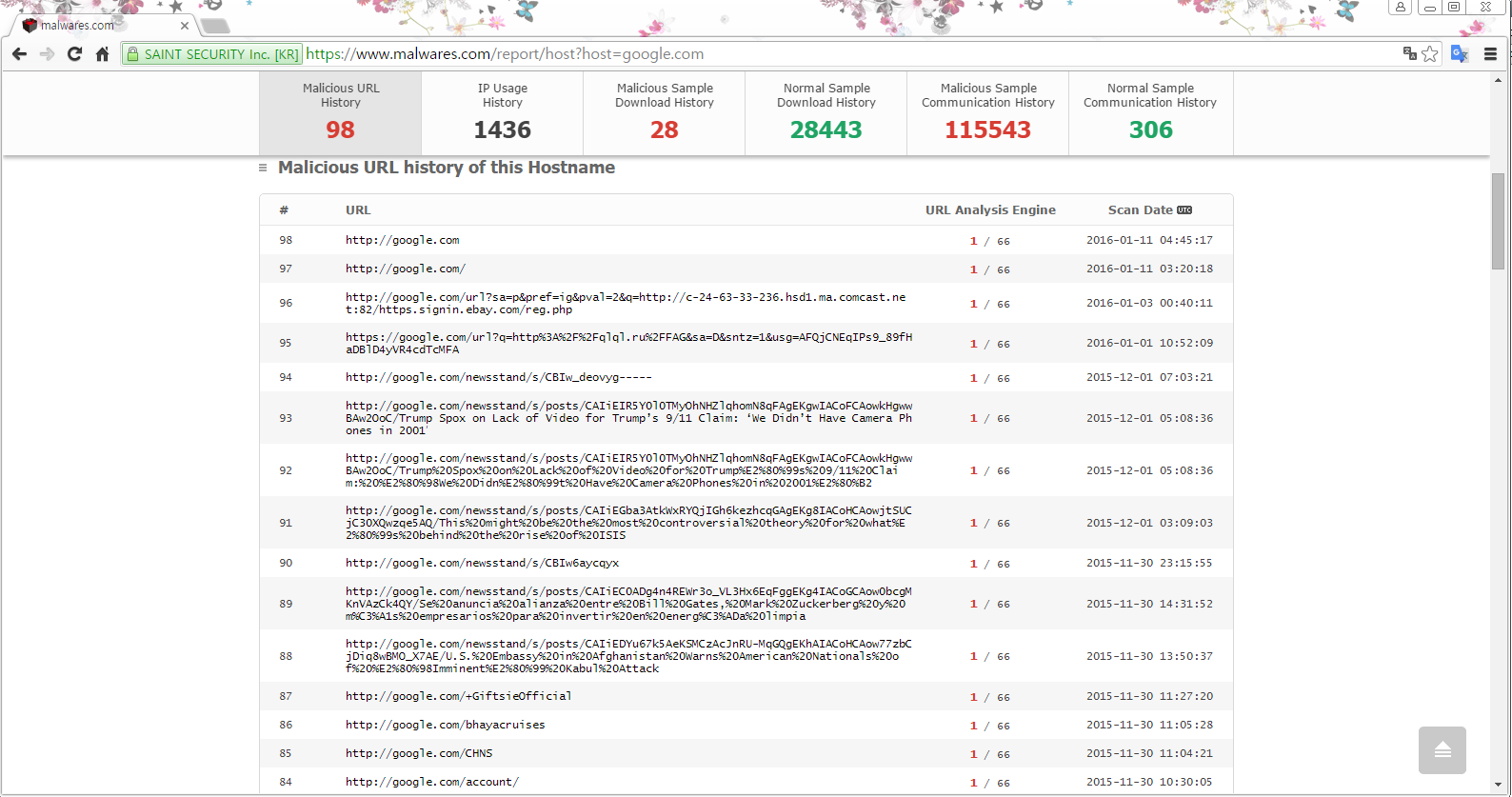The image size is (1512, 797).
Task: Open the Fqlql.ru redirect URL in row 95
Action: (x=628, y=343)
